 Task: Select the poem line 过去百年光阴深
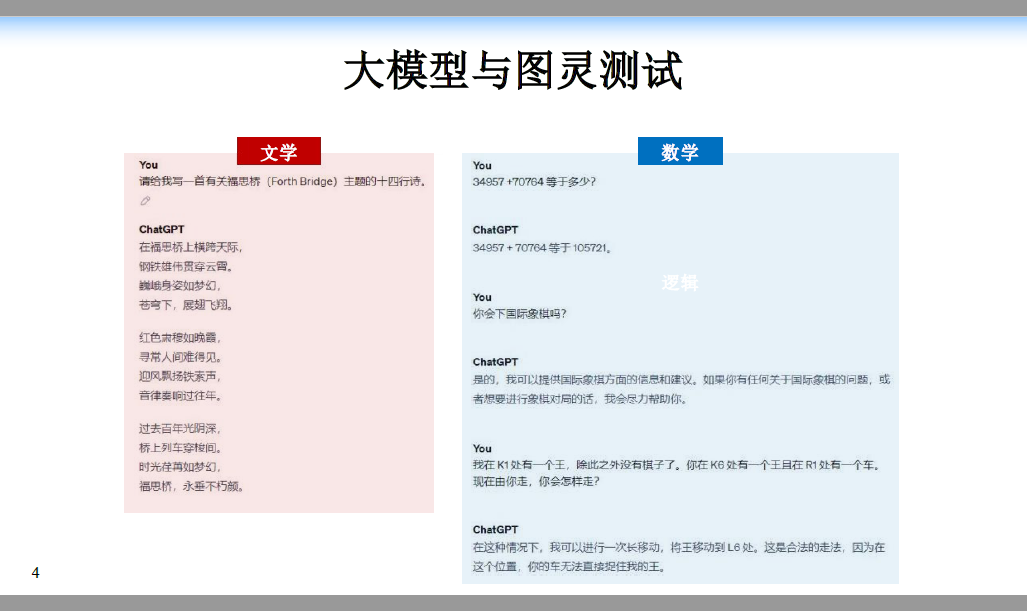pos(180,429)
